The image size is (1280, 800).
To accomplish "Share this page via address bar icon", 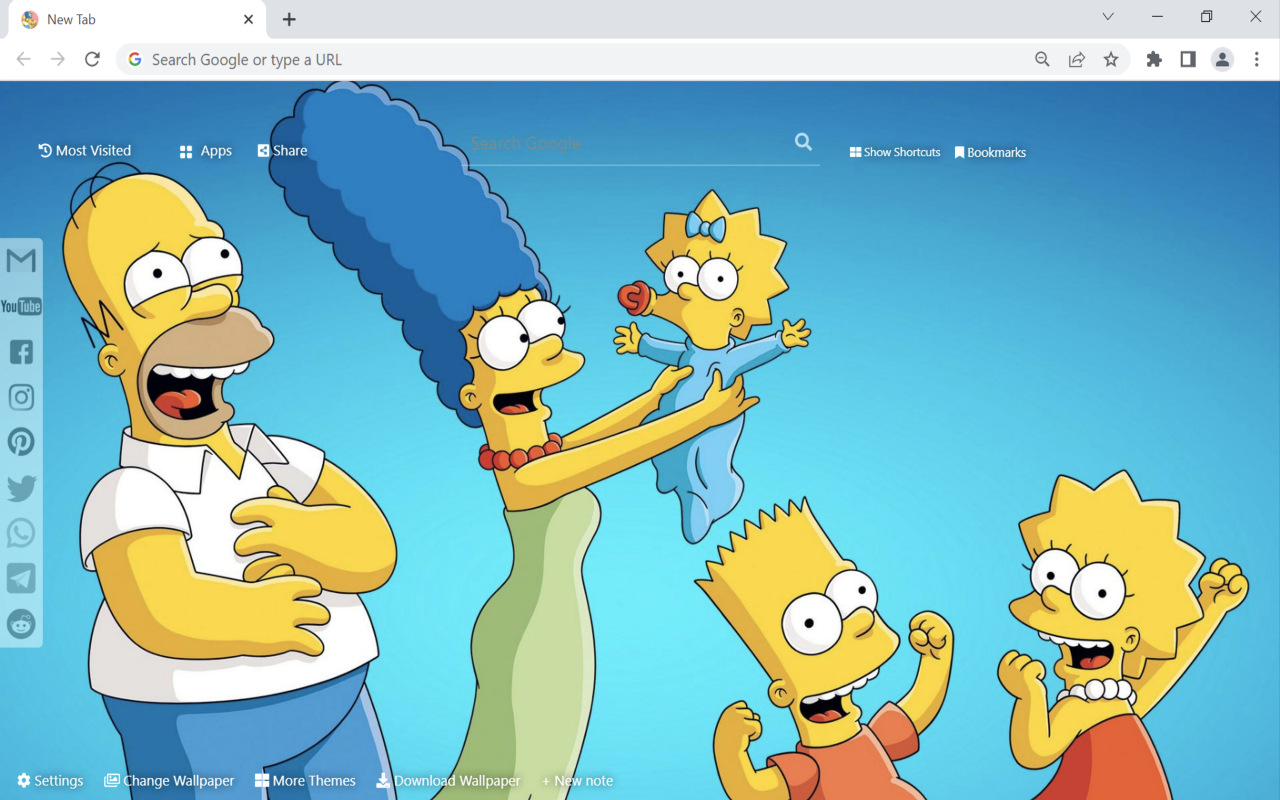I will [x=1077, y=60].
